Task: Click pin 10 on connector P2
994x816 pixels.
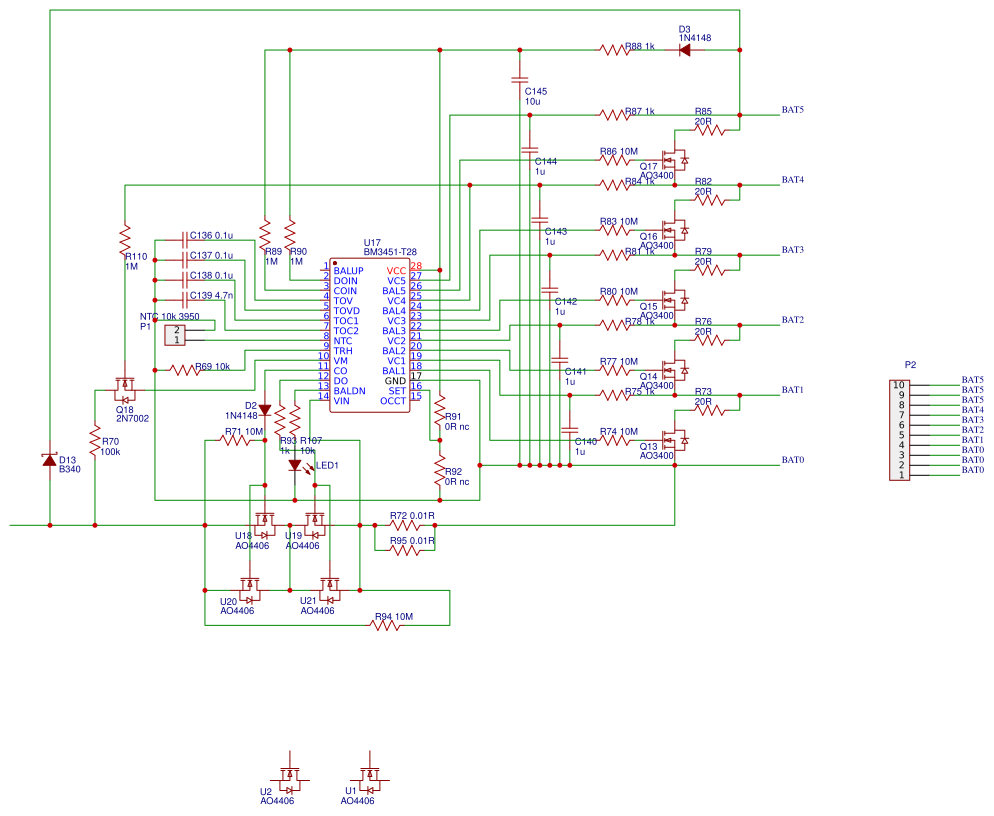Action: coord(899,385)
